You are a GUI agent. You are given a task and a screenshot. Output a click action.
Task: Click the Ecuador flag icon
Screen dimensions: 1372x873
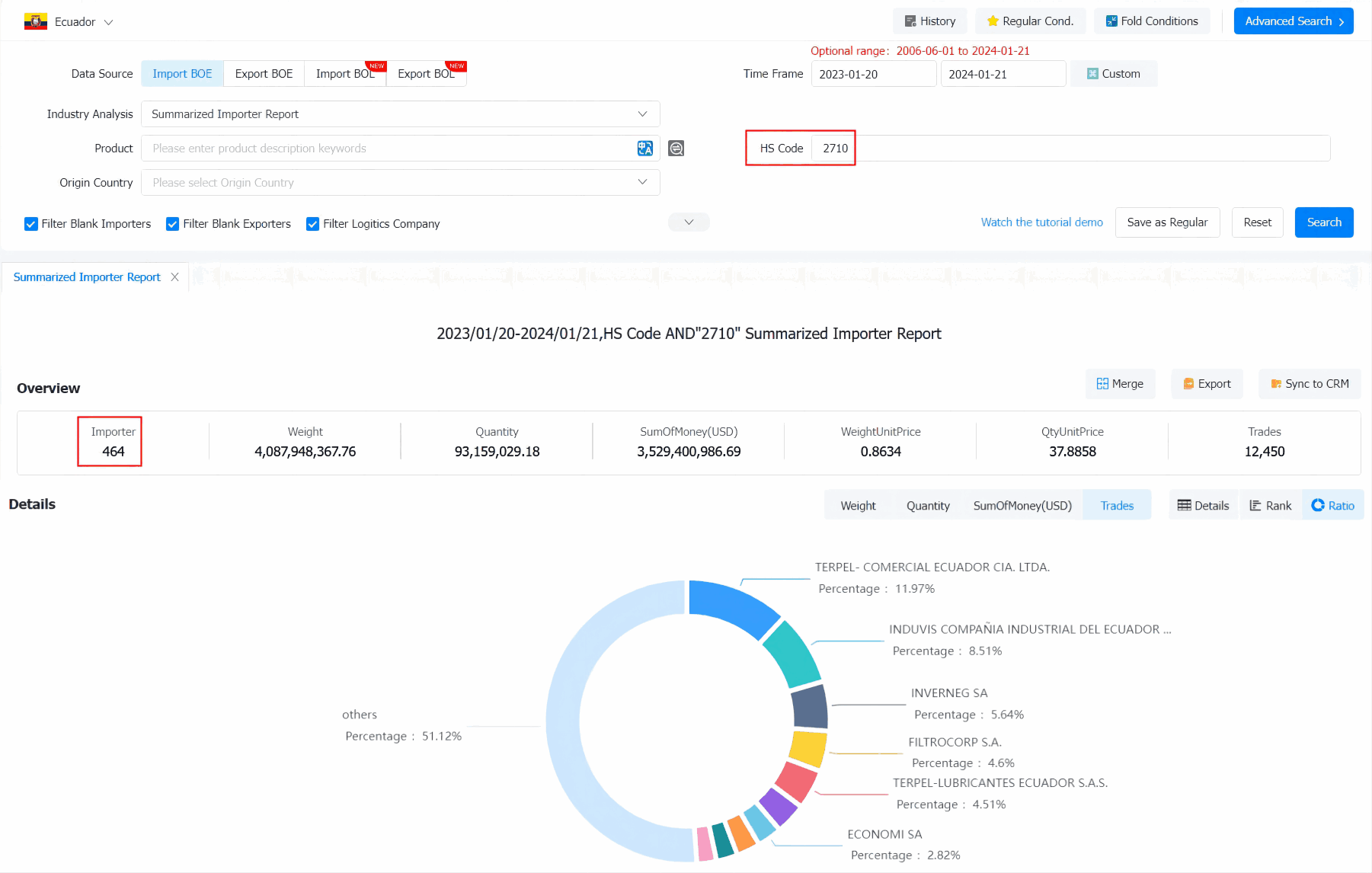pos(35,21)
